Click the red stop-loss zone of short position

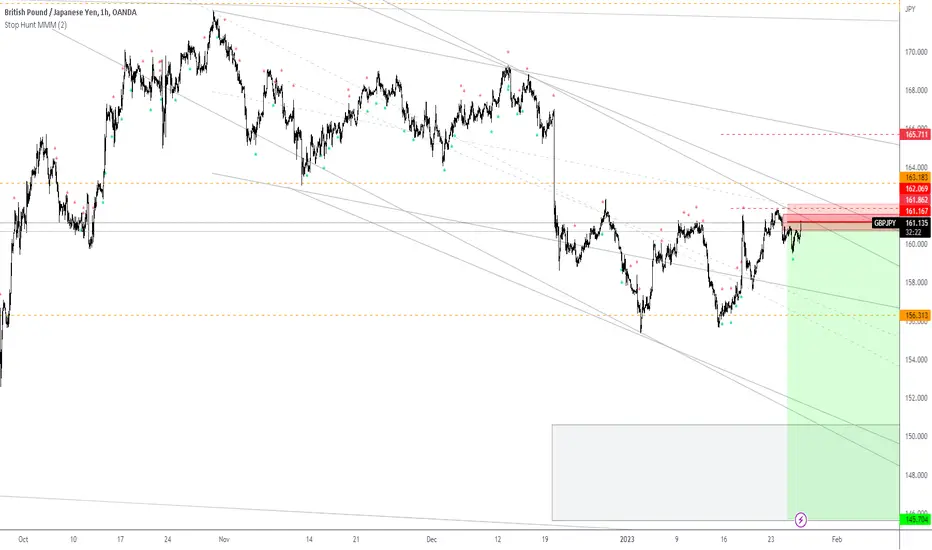(843, 215)
